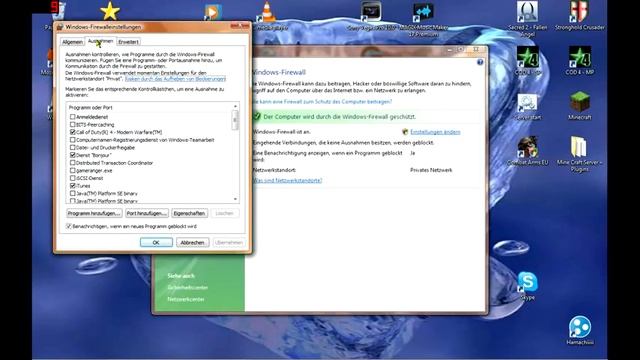The width and height of the screenshot is (640, 360).
Task: Toggle Anmeldedienst checkbox
Action: (x=73, y=117)
